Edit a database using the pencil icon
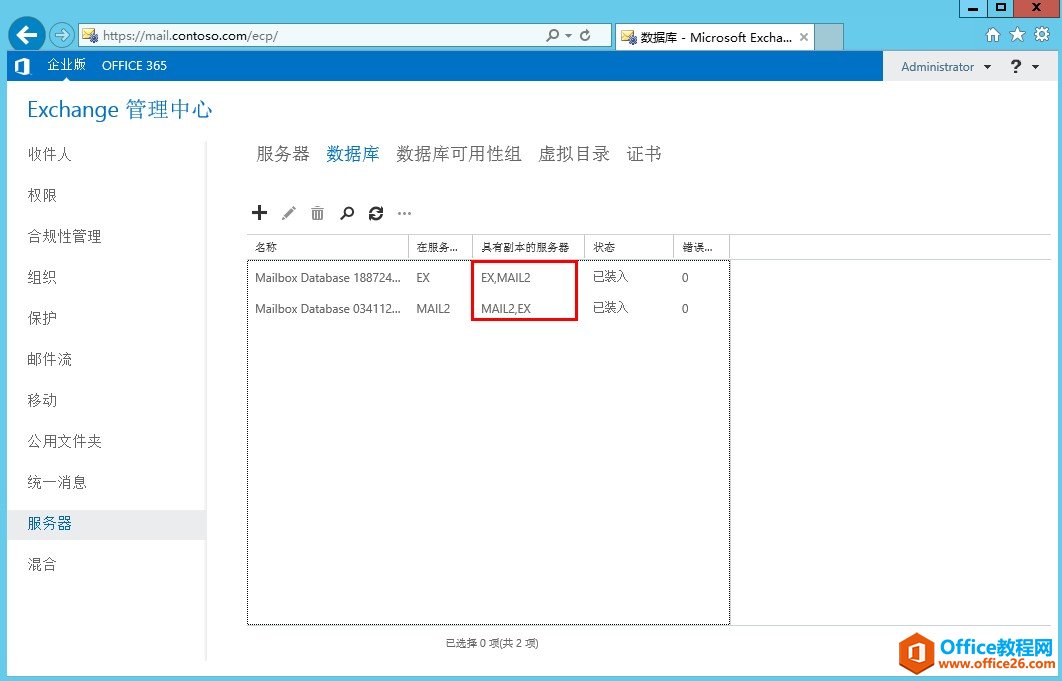1062x681 pixels. click(288, 212)
